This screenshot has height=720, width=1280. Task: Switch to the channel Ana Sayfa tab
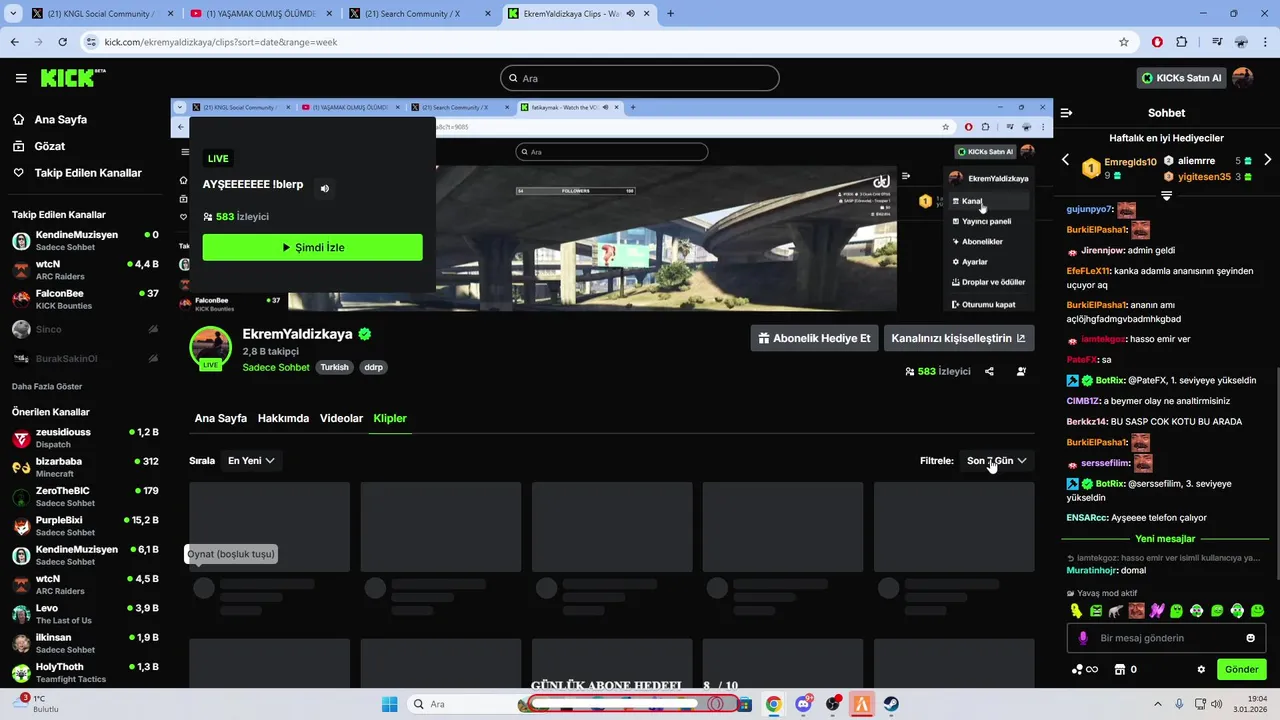tap(220, 418)
